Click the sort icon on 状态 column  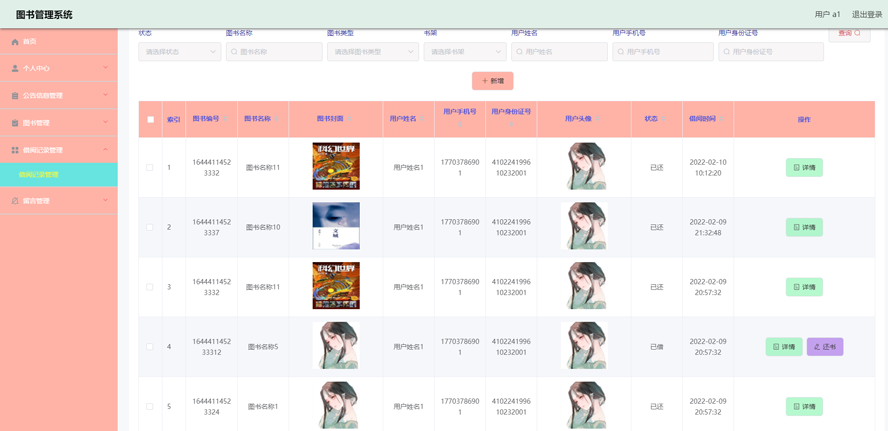pyautogui.click(x=662, y=119)
